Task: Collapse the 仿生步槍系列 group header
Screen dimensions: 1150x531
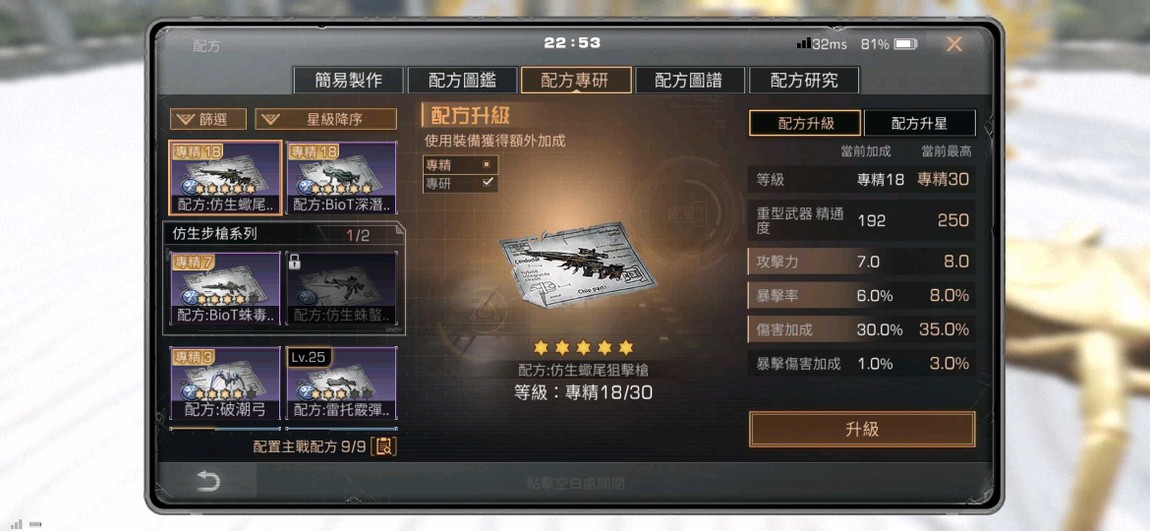Action: pos(283,235)
